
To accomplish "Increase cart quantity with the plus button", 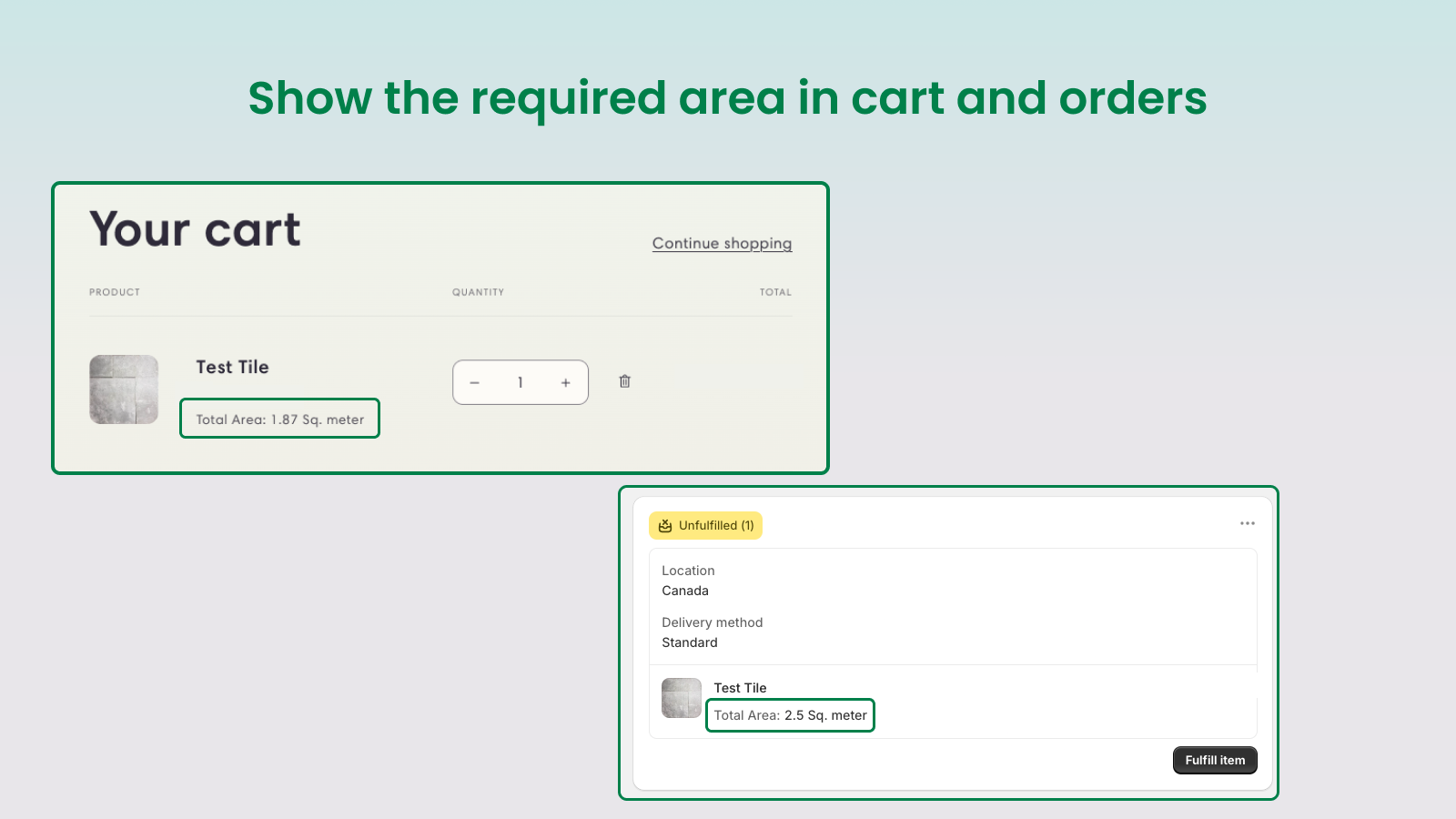I will pyautogui.click(x=566, y=383).
